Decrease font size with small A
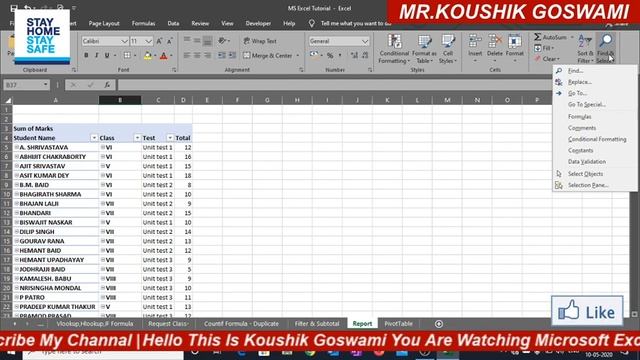Screen dimensions: 640x360 point(170,41)
